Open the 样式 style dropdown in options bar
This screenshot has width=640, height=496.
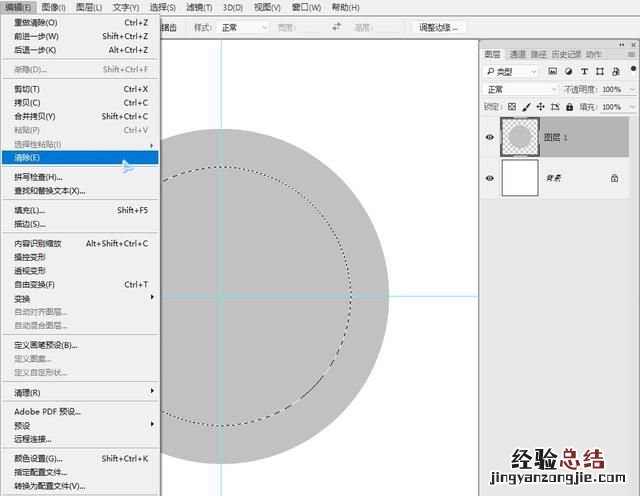pos(245,28)
